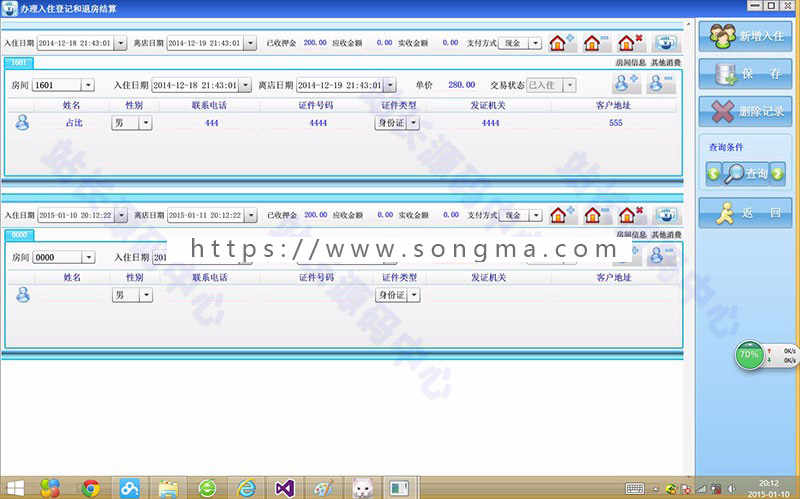Screen dimensions: 800x499
Task: Open the room 1601 dropdown
Action: 88,85
